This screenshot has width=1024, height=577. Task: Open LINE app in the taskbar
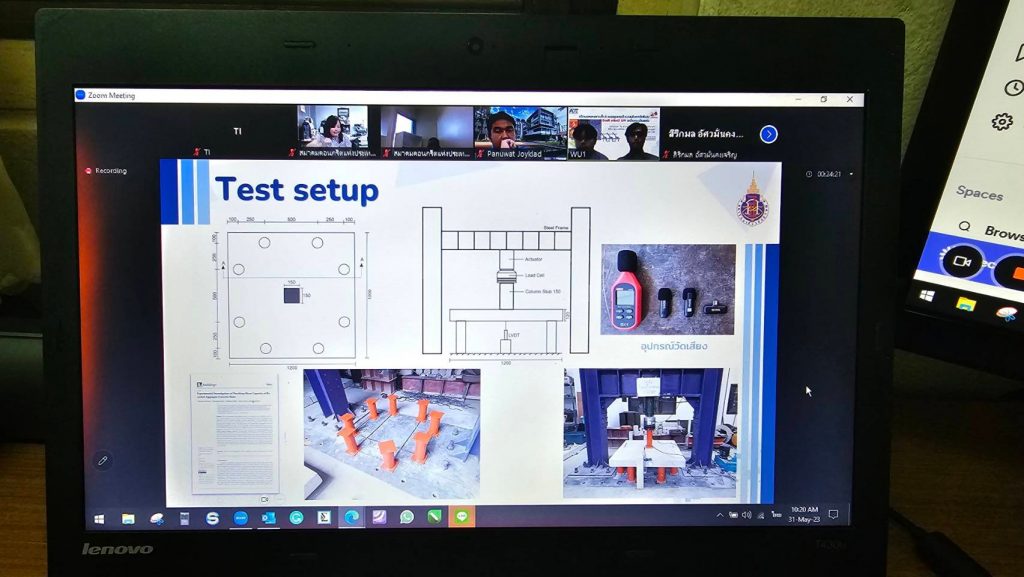pyautogui.click(x=462, y=517)
